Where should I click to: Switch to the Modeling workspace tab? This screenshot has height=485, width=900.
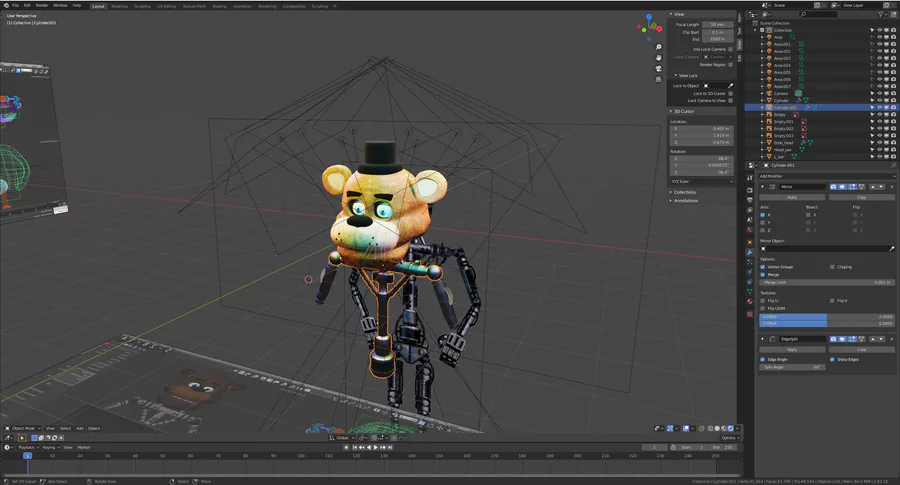click(x=119, y=6)
